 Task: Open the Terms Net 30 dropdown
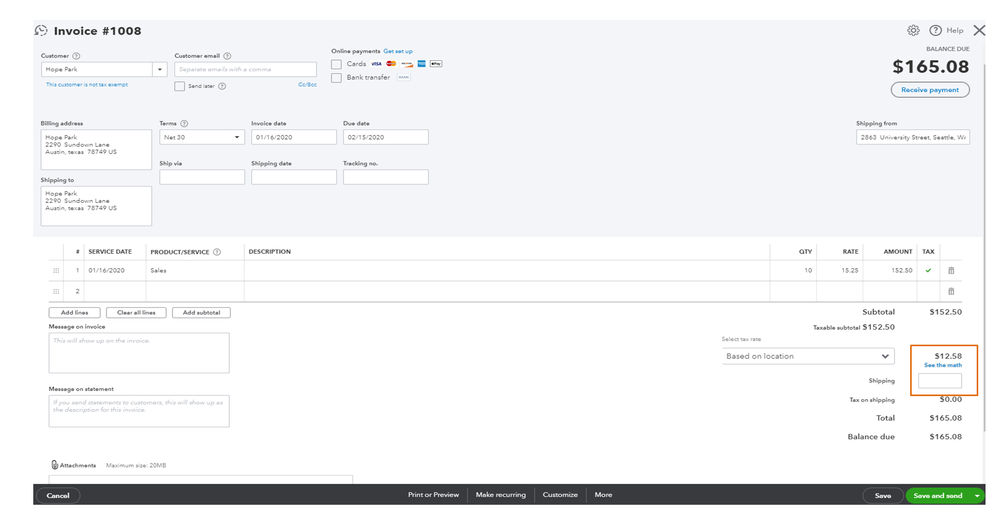point(202,137)
